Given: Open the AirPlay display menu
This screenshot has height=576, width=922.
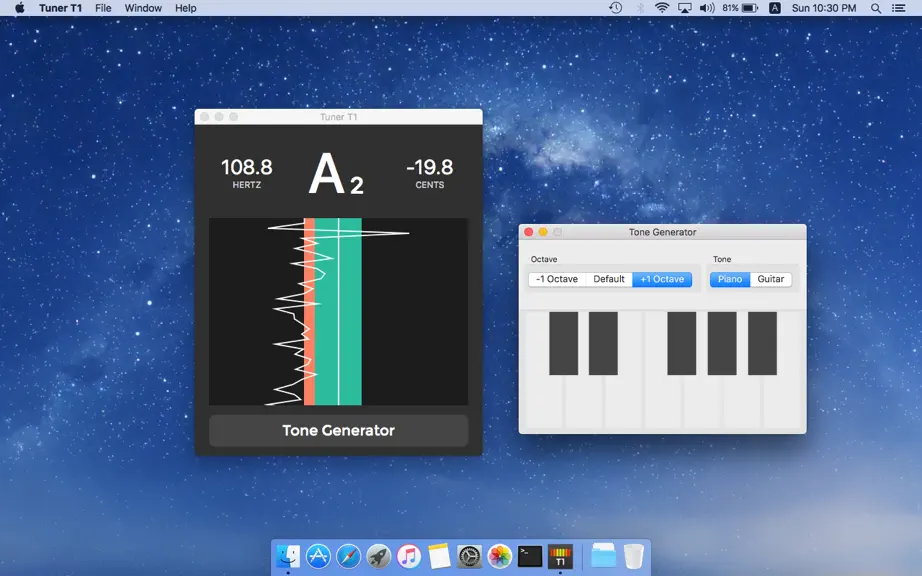Looking at the screenshot, I should pos(684,8).
